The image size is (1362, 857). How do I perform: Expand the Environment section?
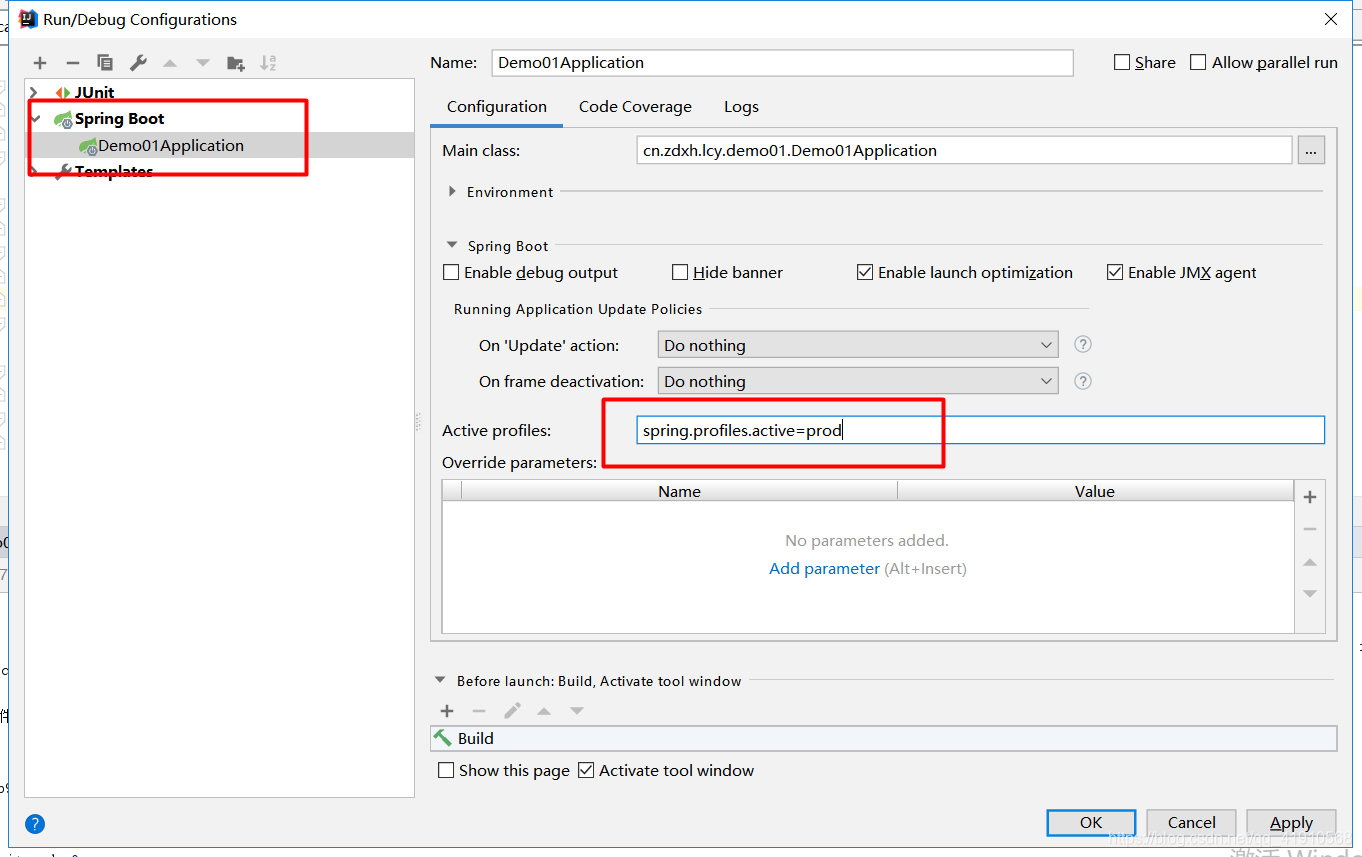(453, 192)
